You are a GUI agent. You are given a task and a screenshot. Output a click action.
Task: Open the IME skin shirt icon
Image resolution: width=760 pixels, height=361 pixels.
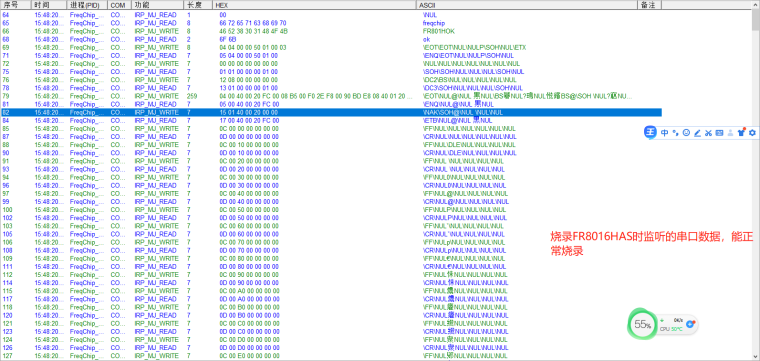click(x=741, y=132)
